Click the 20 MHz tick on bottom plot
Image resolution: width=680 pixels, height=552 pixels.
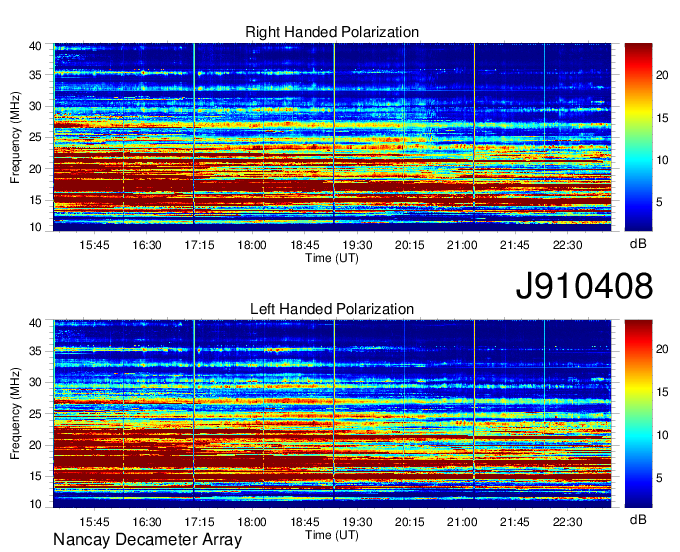pos(35,445)
